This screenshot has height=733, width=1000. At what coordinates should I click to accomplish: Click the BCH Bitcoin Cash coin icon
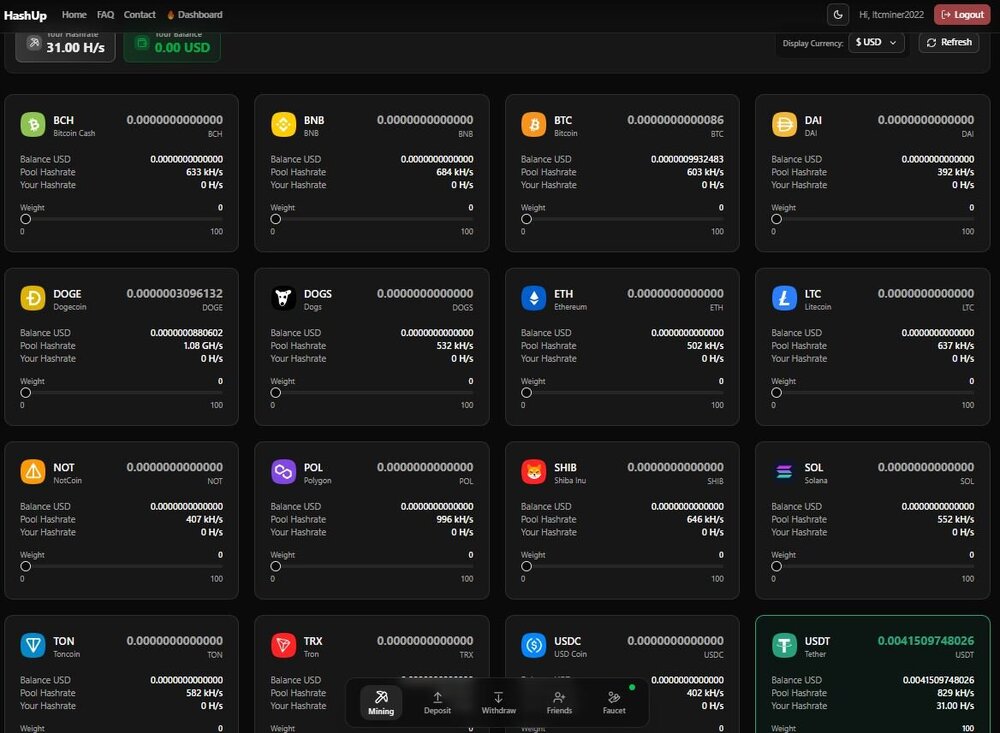coord(33,124)
